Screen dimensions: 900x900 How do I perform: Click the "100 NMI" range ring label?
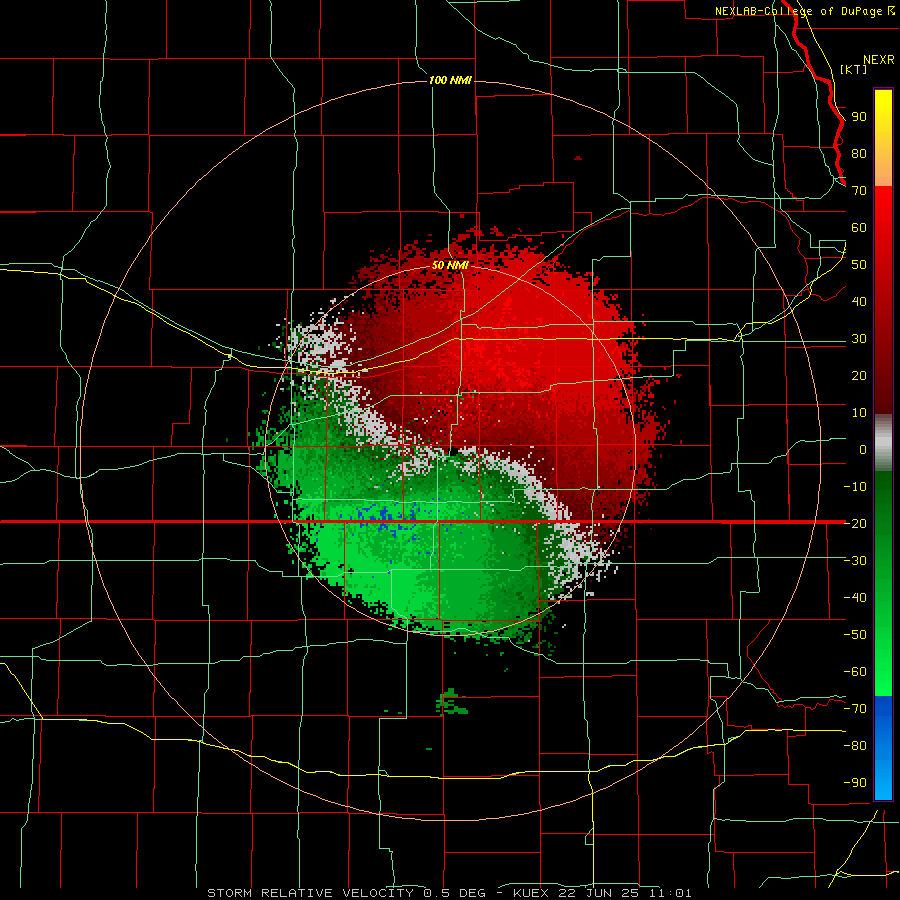[x=450, y=80]
